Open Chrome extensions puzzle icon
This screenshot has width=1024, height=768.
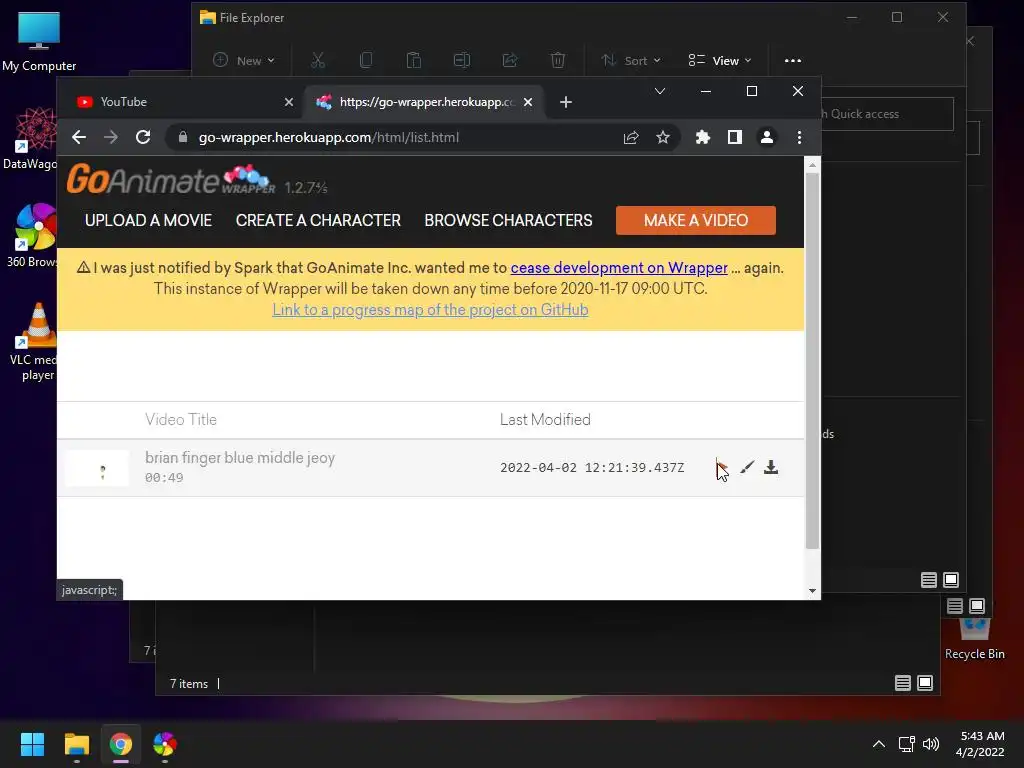pyautogui.click(x=703, y=137)
